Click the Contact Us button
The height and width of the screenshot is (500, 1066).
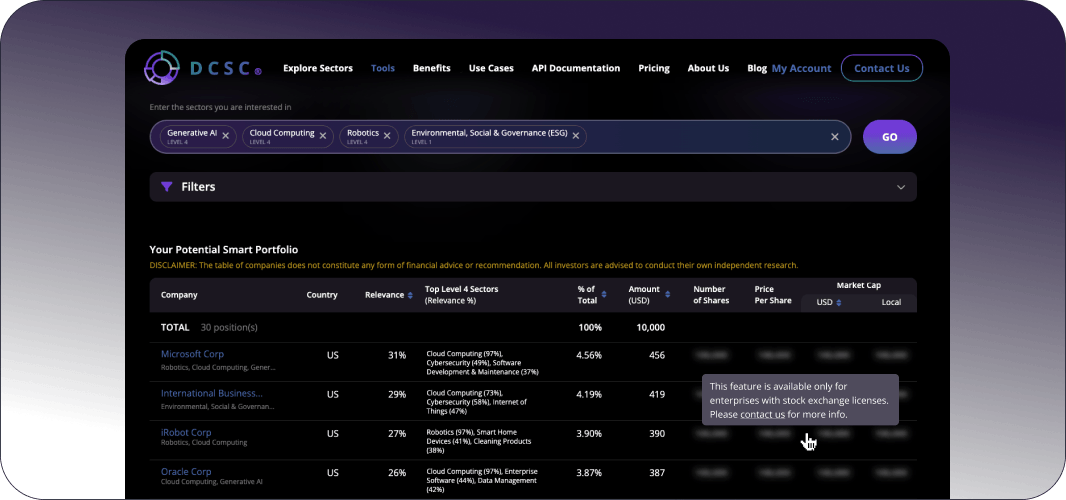882,68
